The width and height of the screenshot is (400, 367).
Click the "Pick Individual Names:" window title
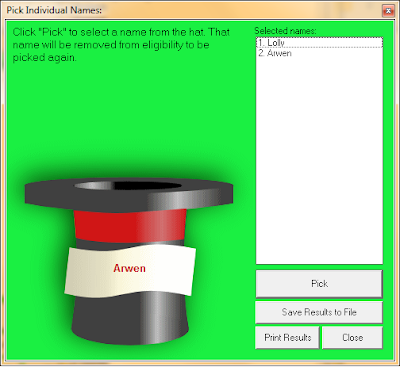pos(54,10)
